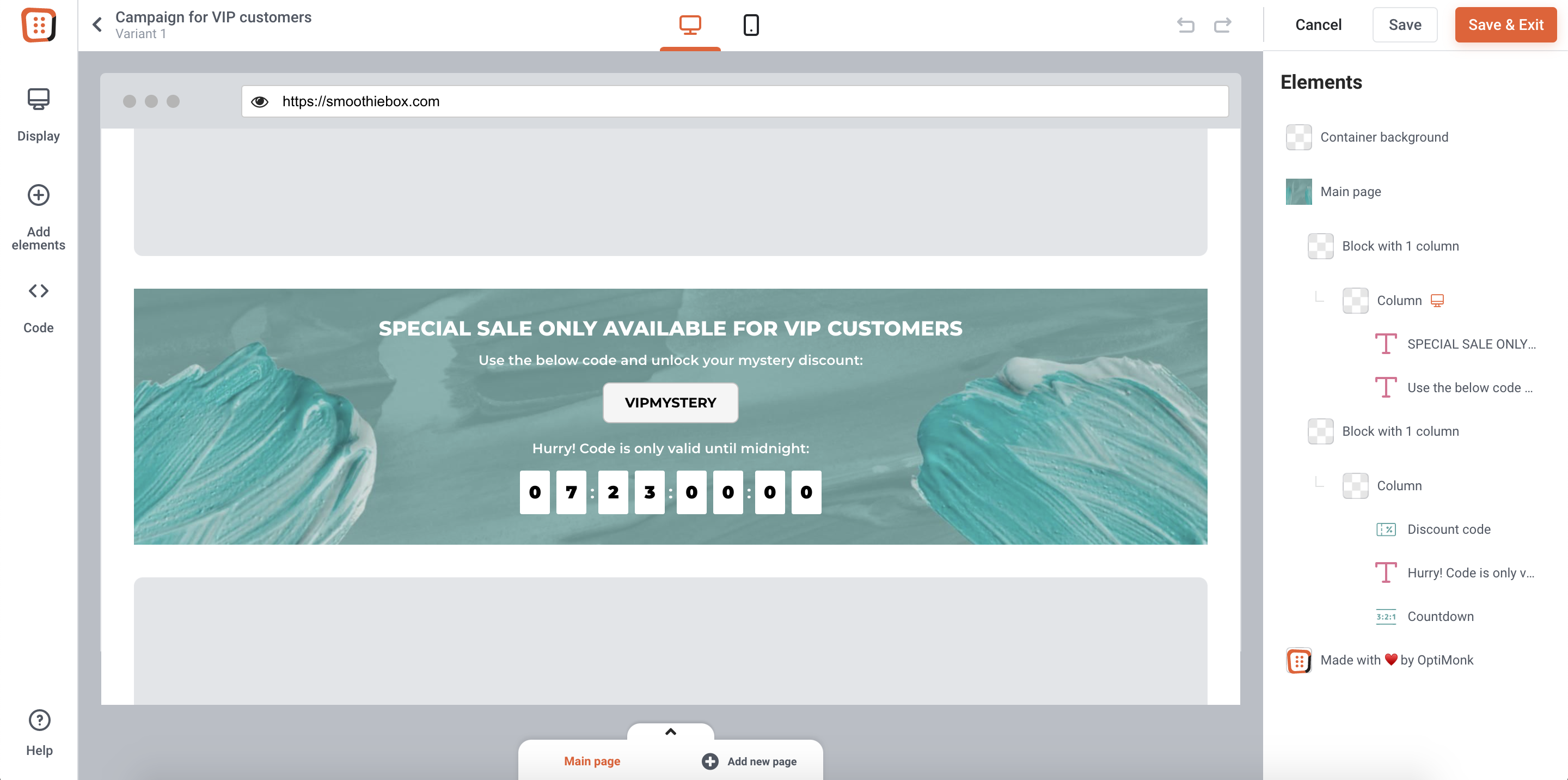The image size is (1568, 780).
Task: Open the Help question mark icon
Action: click(39, 720)
